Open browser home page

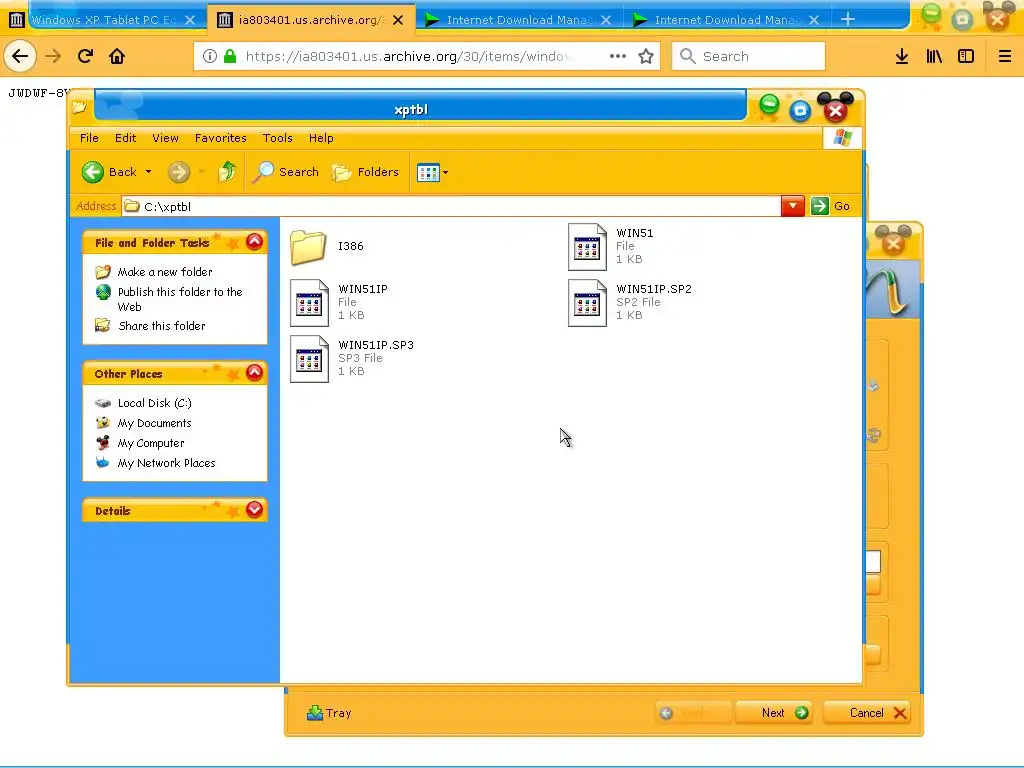click(117, 56)
